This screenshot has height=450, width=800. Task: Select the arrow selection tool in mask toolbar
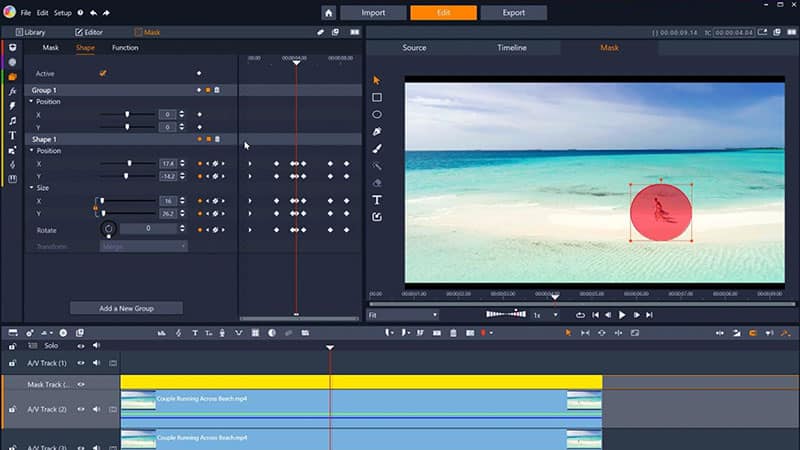(377, 80)
